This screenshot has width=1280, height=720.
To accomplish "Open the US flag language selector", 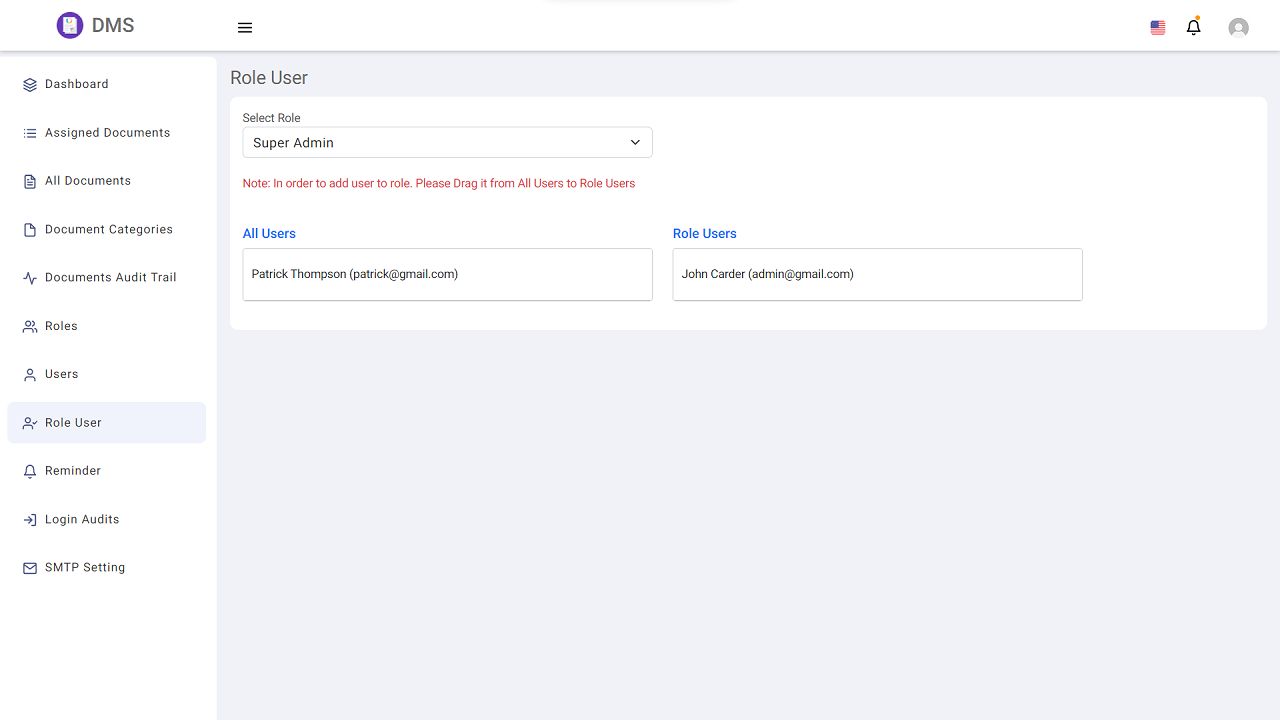I will (1158, 28).
